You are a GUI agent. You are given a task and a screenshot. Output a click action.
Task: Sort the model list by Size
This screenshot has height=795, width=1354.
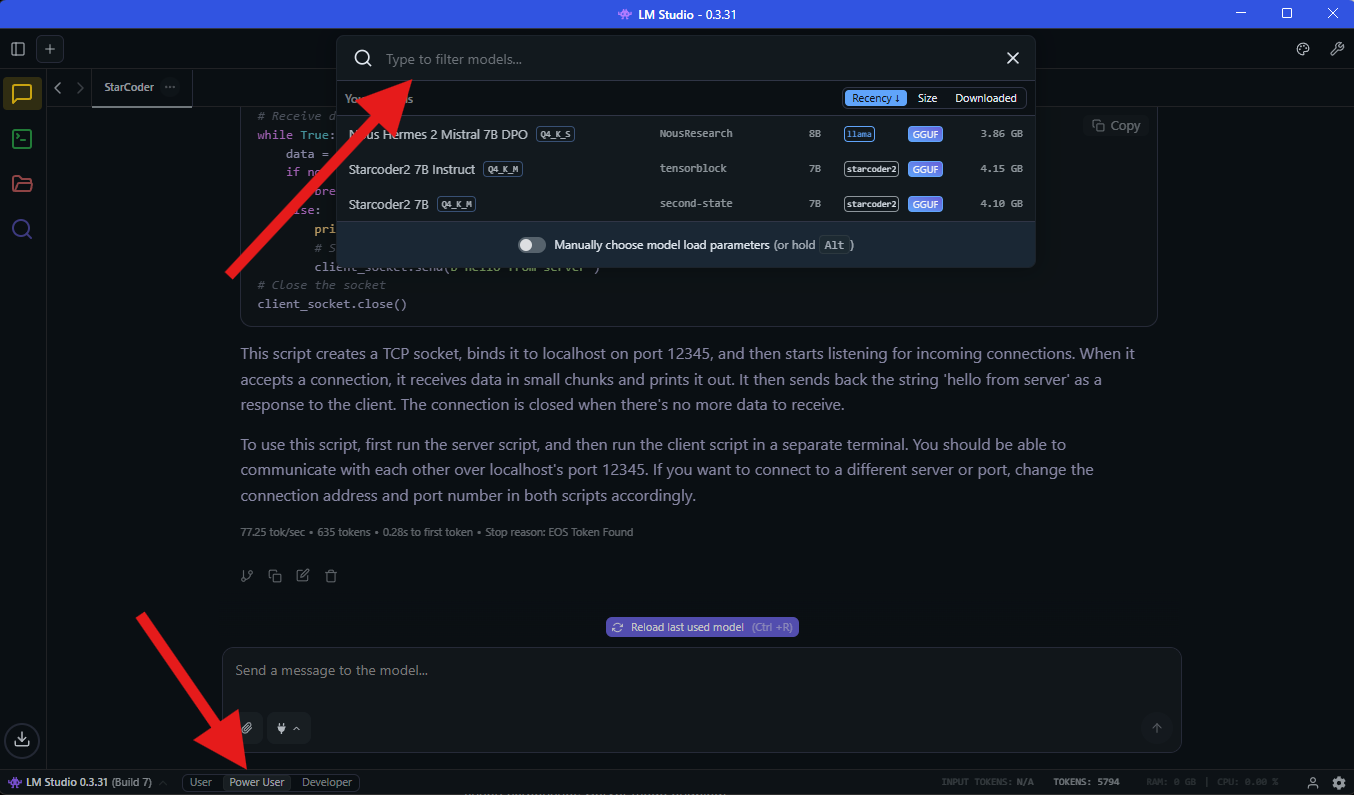(927, 98)
